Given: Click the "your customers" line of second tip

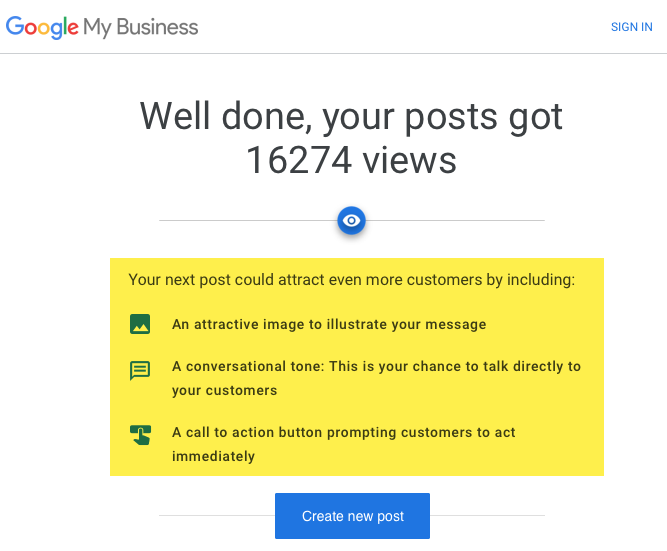Looking at the screenshot, I should pos(224,391).
